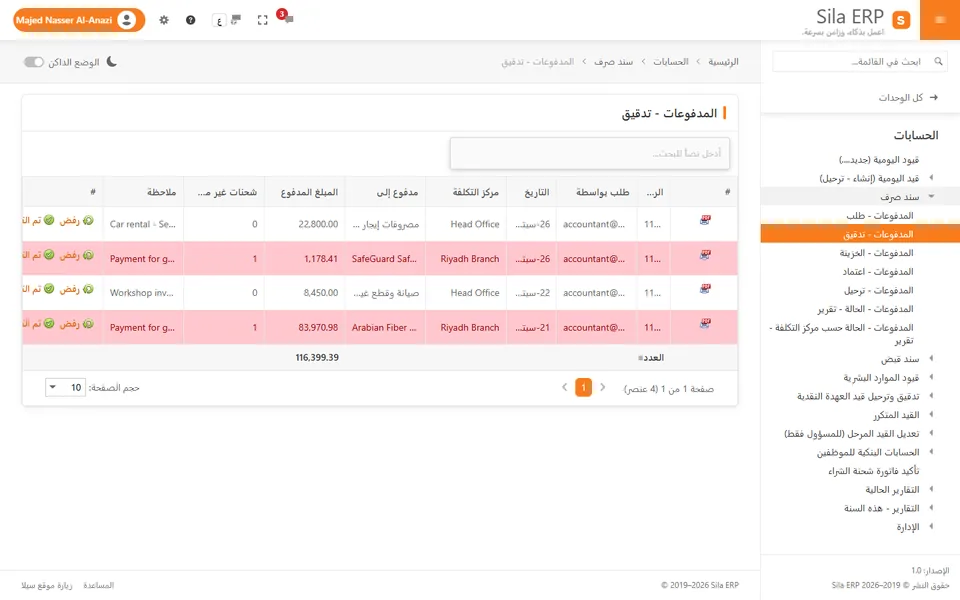
Task: Go to الرئيسية breadcrumb link
Action: point(723,62)
